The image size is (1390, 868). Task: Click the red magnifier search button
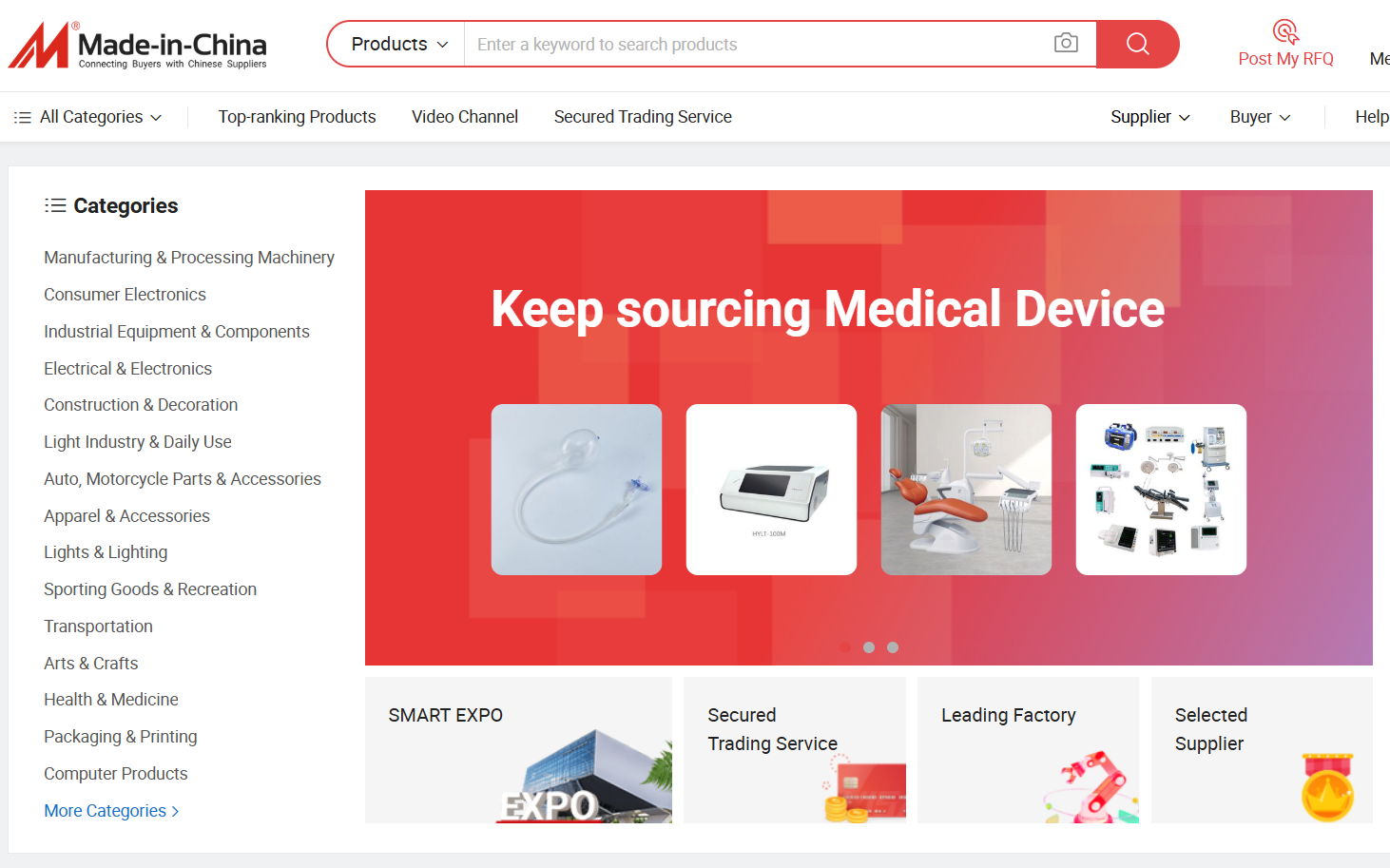(1137, 44)
